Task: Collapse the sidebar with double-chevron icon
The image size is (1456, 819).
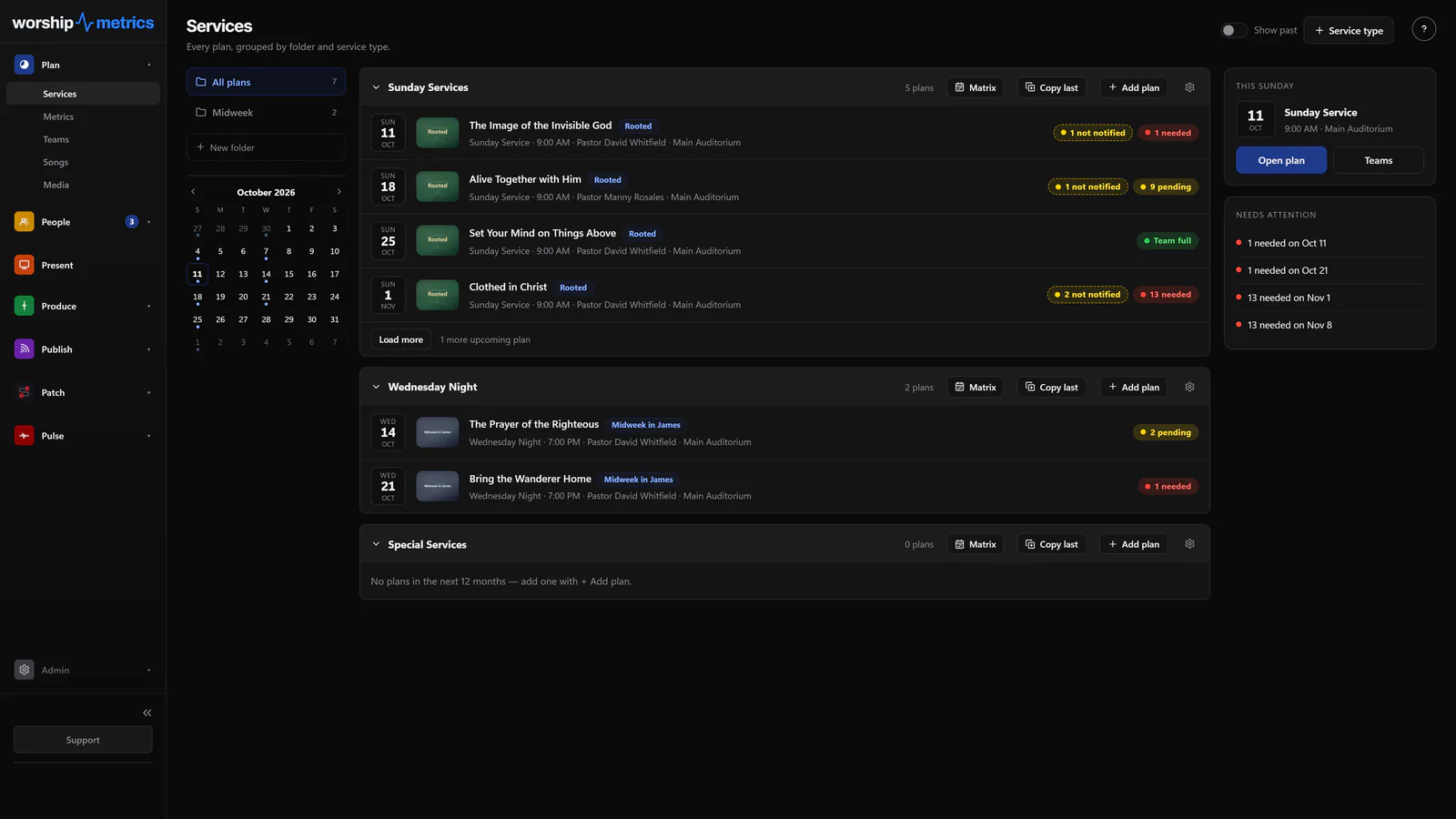Action: [147, 713]
